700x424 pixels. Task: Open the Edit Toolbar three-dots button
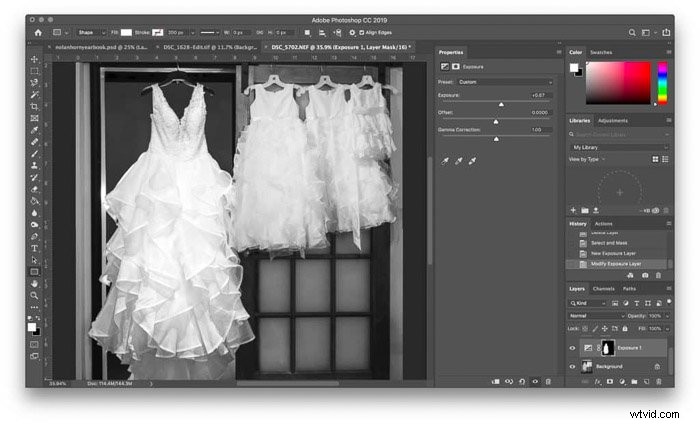[34, 308]
